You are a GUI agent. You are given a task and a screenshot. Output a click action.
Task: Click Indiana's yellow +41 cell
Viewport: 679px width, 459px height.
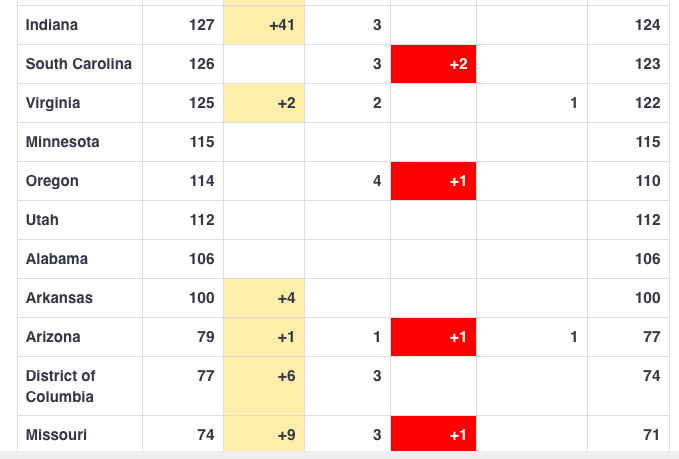[264, 25]
